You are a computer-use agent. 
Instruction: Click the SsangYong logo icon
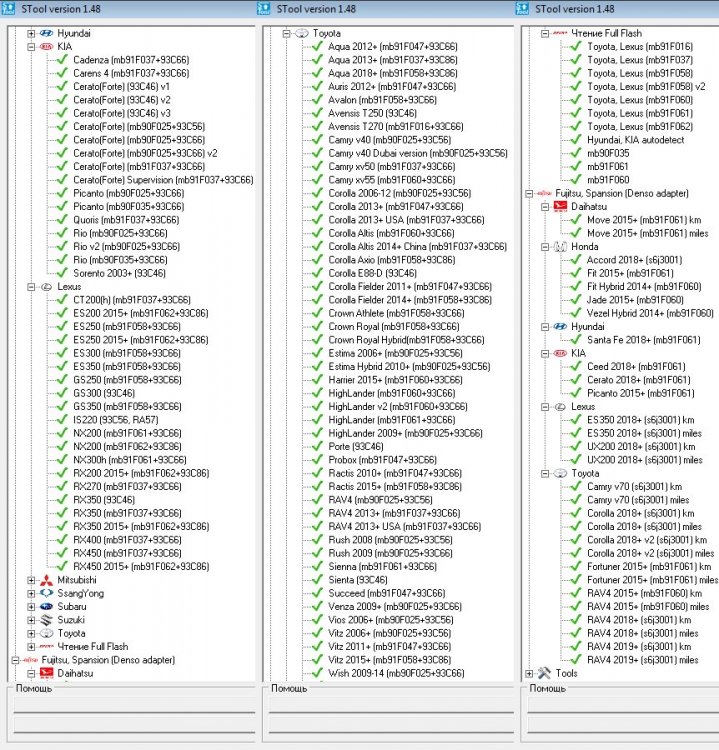pyautogui.click(x=46, y=594)
